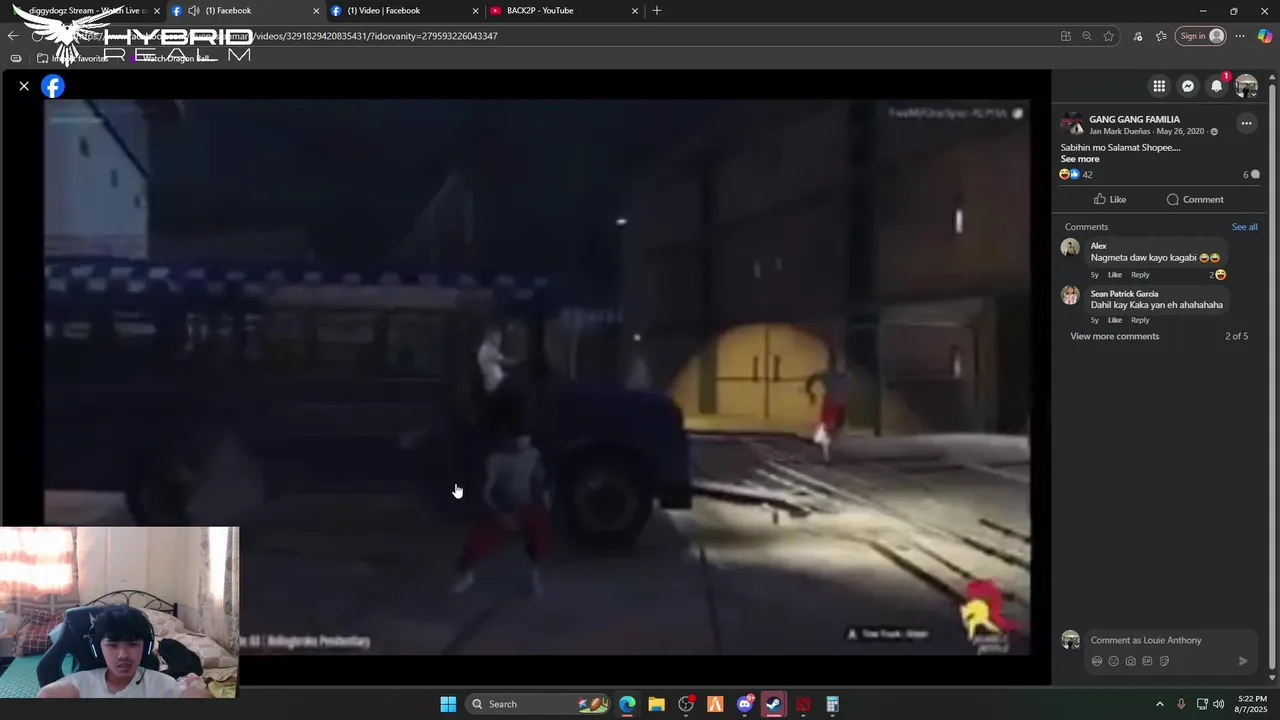Mute audio icon on Facebook tab
Viewport: 1280px width, 720px height.
click(193, 11)
